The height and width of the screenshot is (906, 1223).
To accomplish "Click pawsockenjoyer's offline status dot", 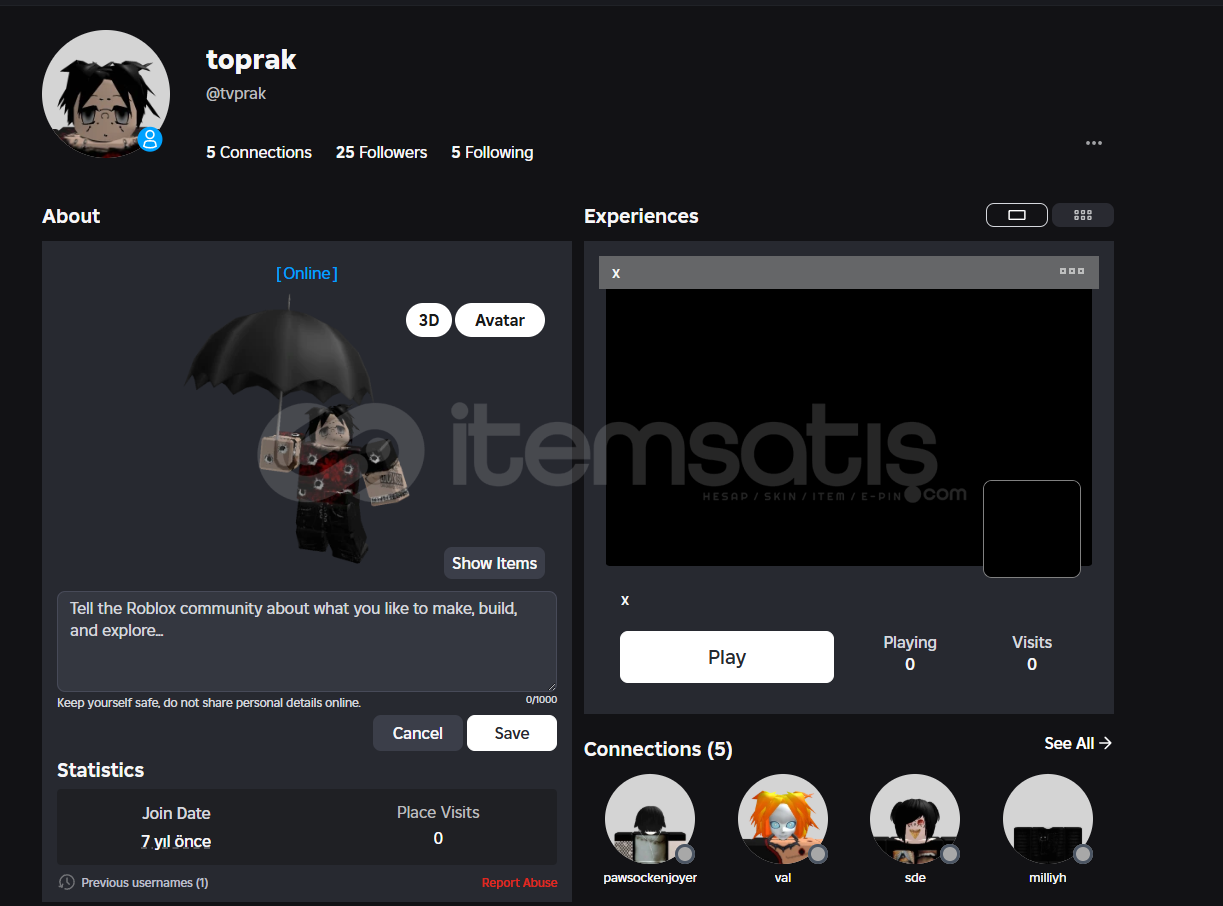I will coord(685,854).
